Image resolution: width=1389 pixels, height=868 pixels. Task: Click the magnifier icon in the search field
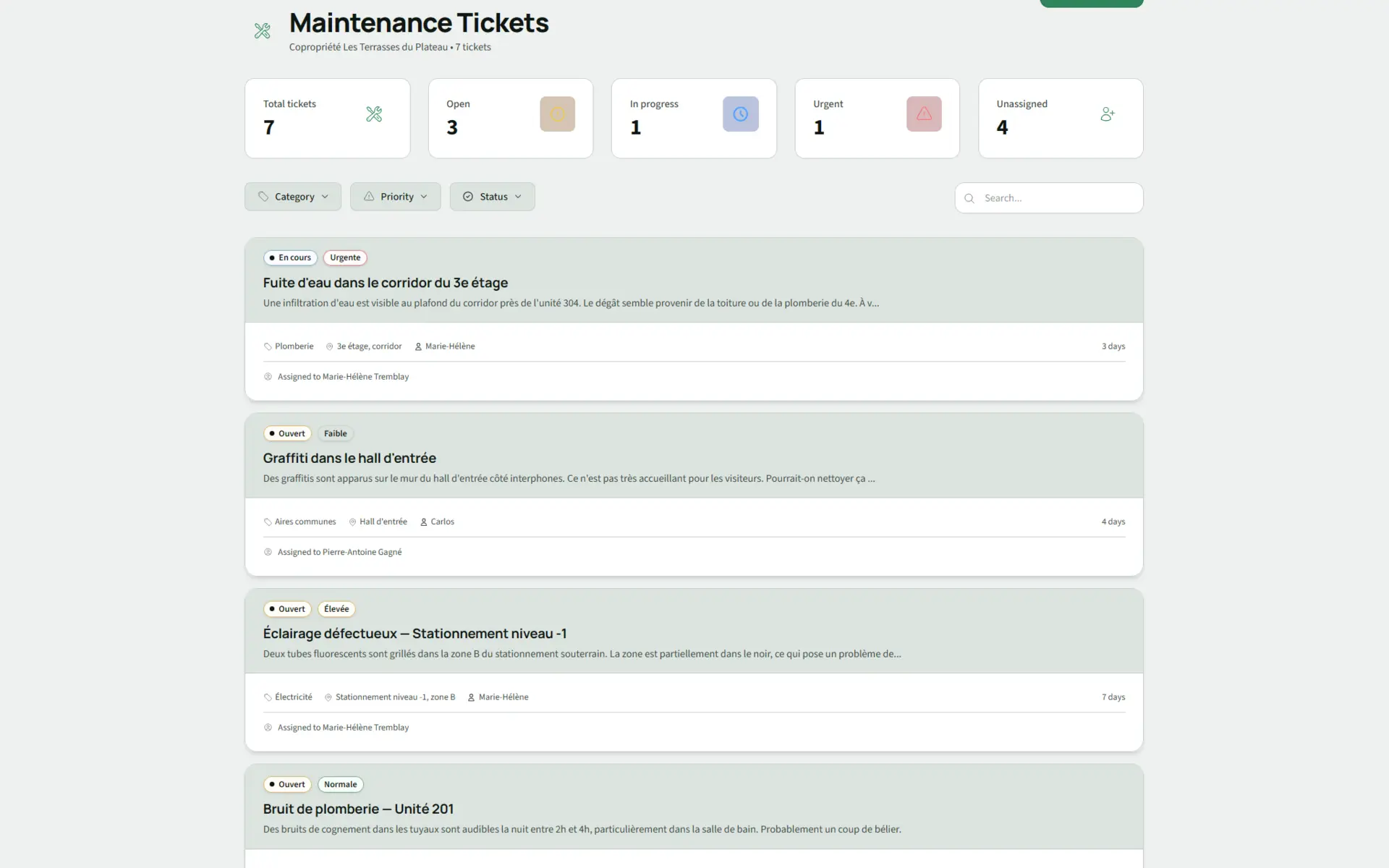(969, 198)
